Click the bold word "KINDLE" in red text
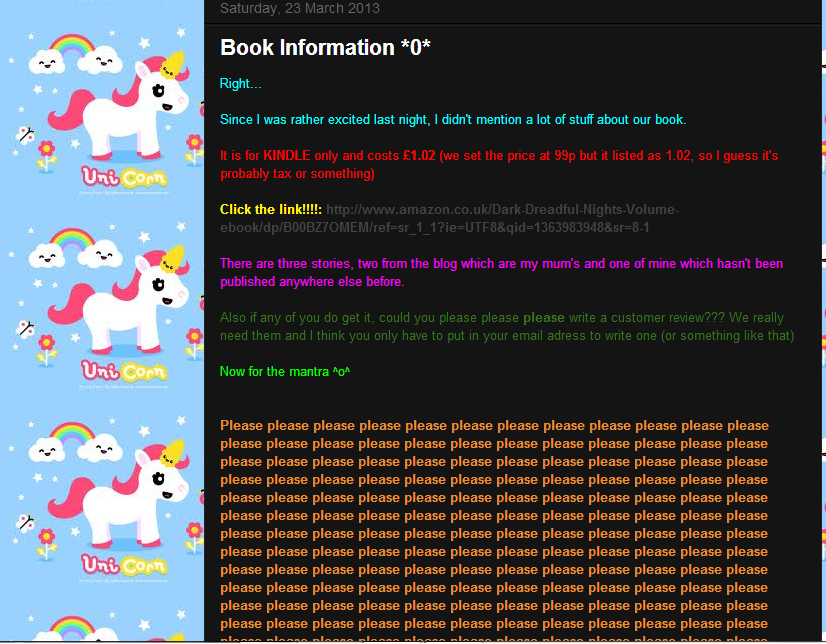The width and height of the screenshot is (826, 644). coord(287,156)
